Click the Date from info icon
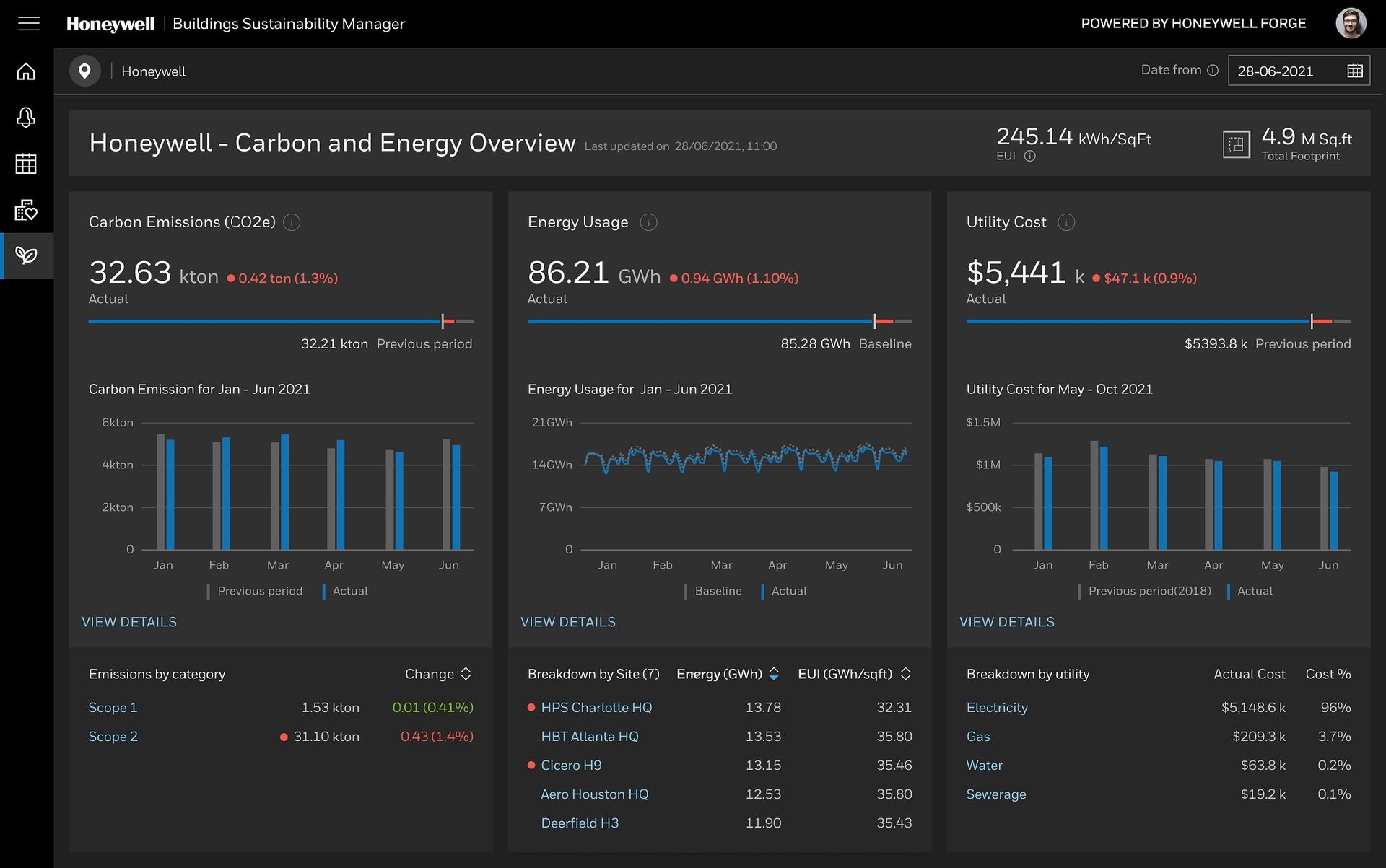The image size is (1386, 868). coord(1213,70)
